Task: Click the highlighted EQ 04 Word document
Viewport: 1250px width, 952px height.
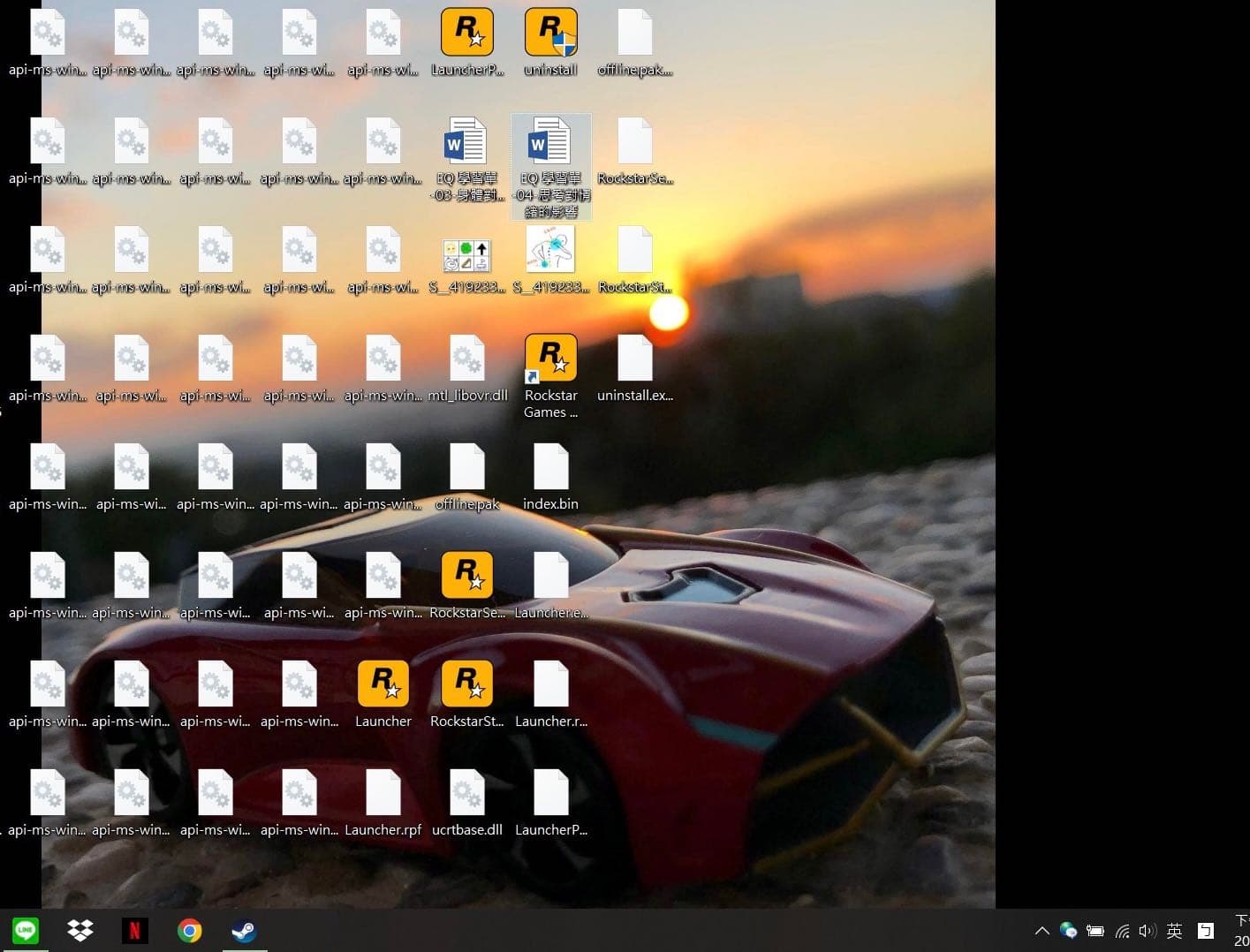Action: coord(550,141)
